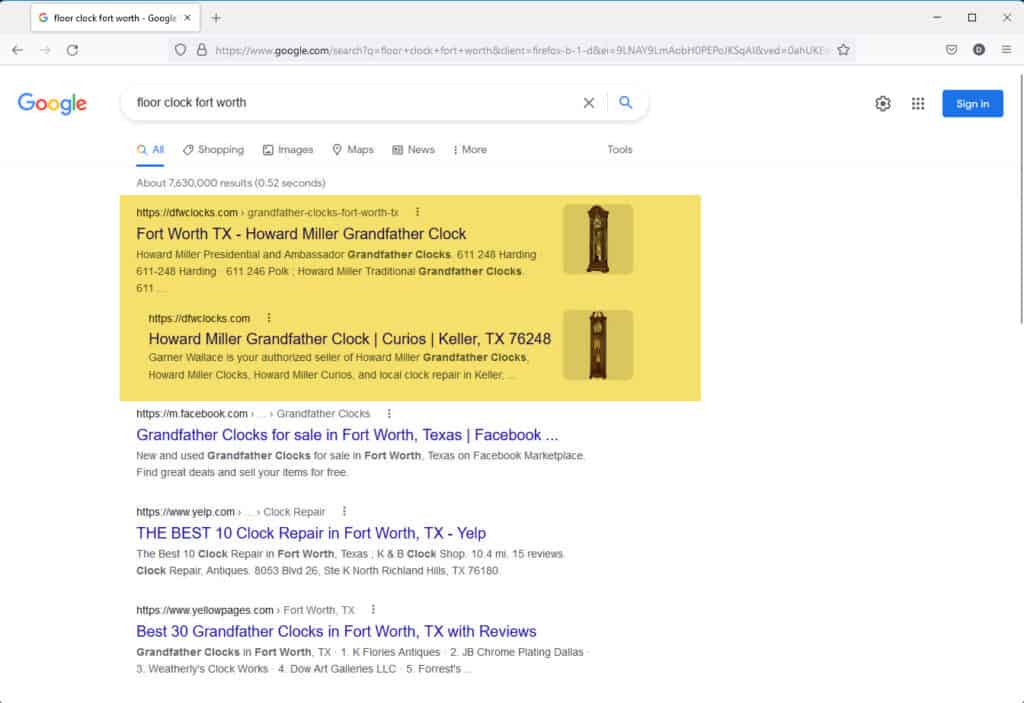Image resolution: width=1024 pixels, height=703 pixels.
Task: Click the Google logo
Action: tap(52, 103)
